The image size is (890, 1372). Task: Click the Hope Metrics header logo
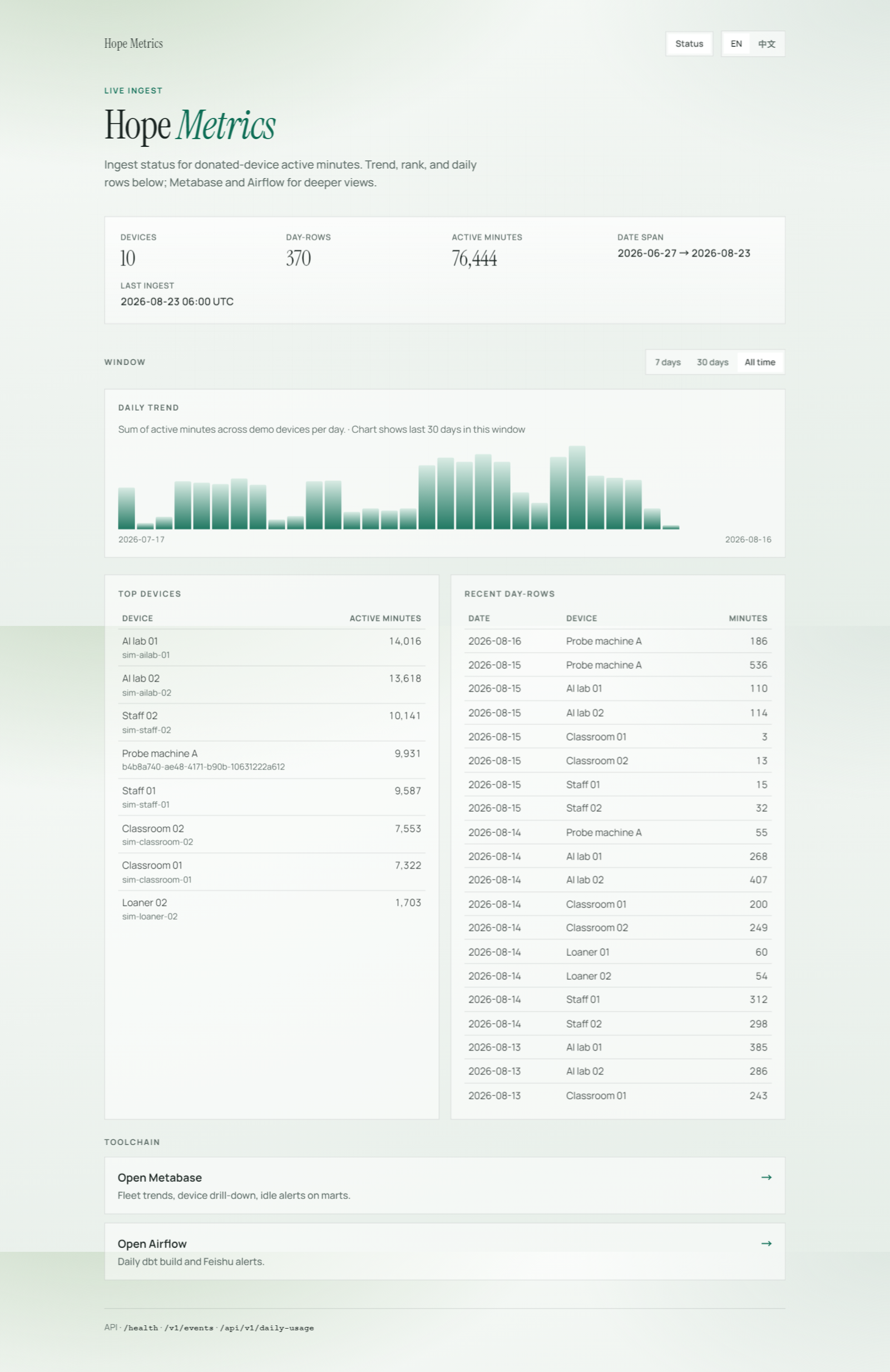[133, 44]
